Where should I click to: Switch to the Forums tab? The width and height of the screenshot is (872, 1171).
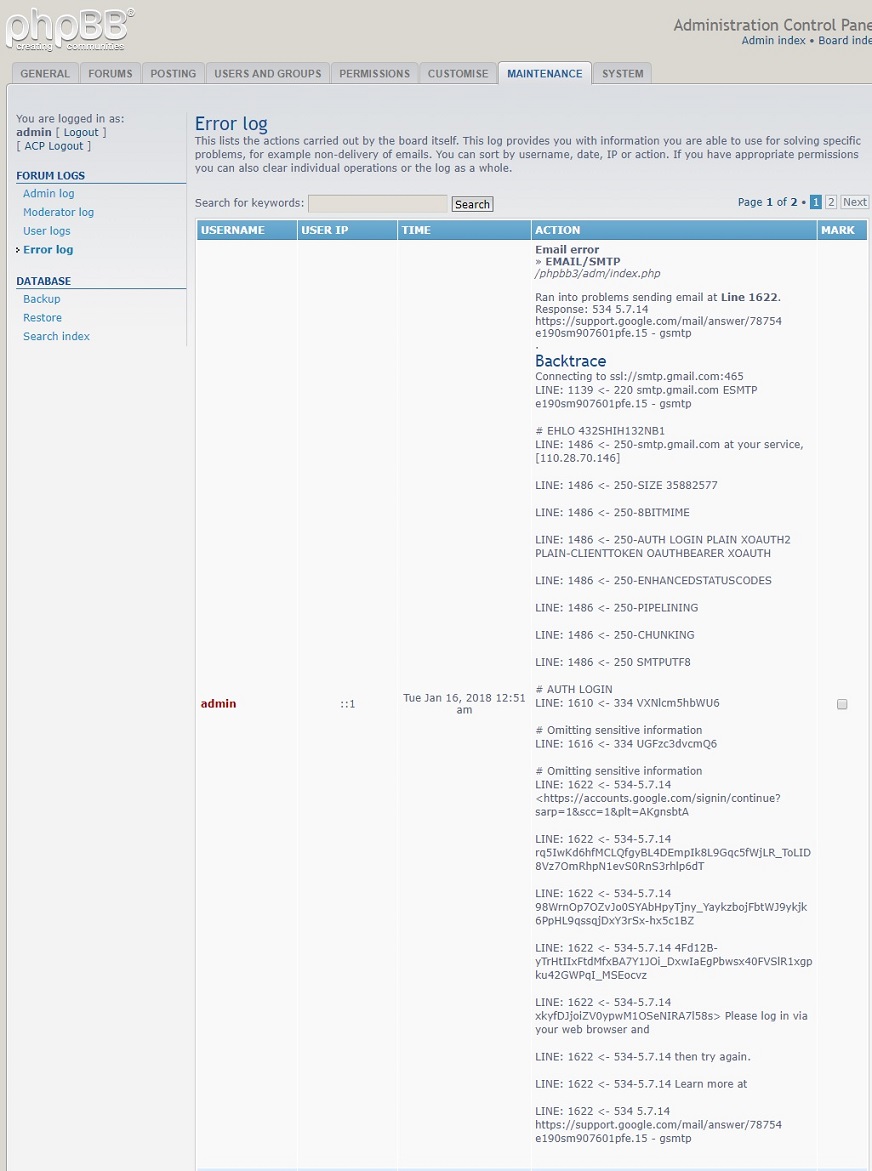pos(110,73)
